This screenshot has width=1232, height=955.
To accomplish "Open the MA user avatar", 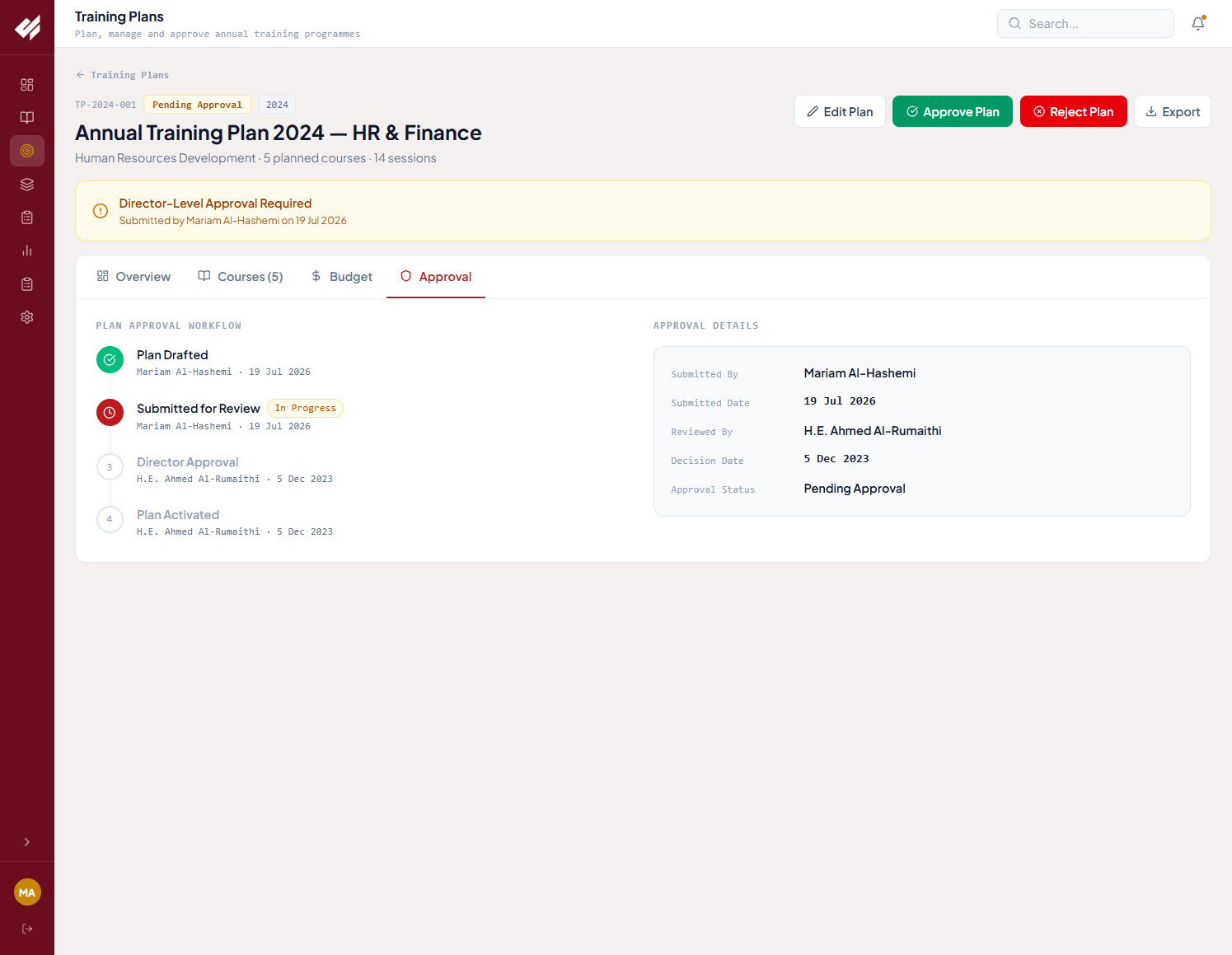I will (x=27, y=892).
